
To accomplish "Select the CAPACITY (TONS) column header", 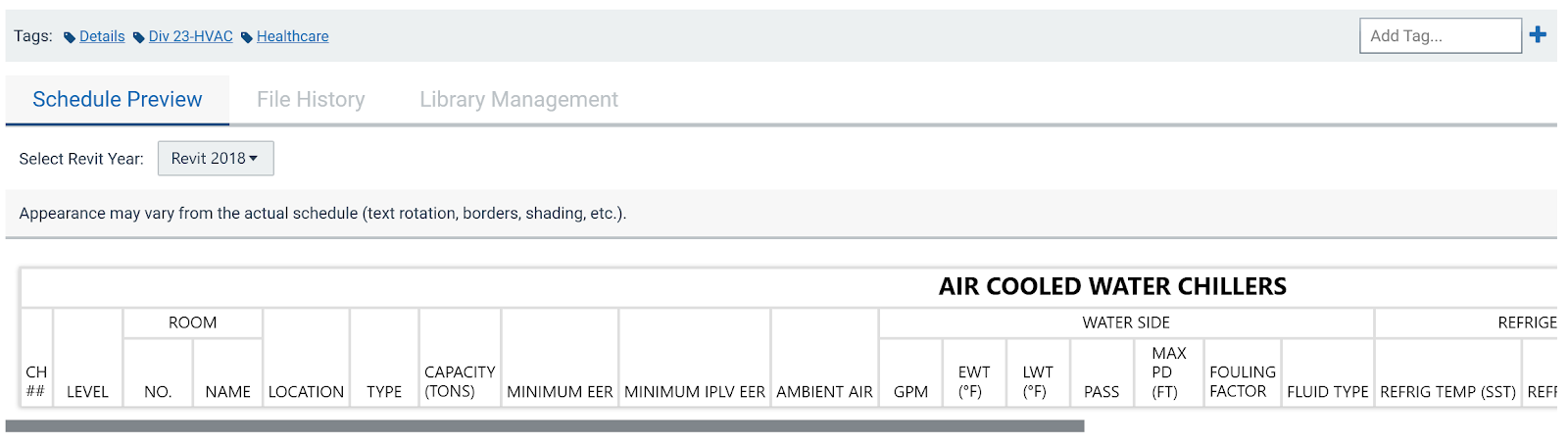I will coord(460,381).
